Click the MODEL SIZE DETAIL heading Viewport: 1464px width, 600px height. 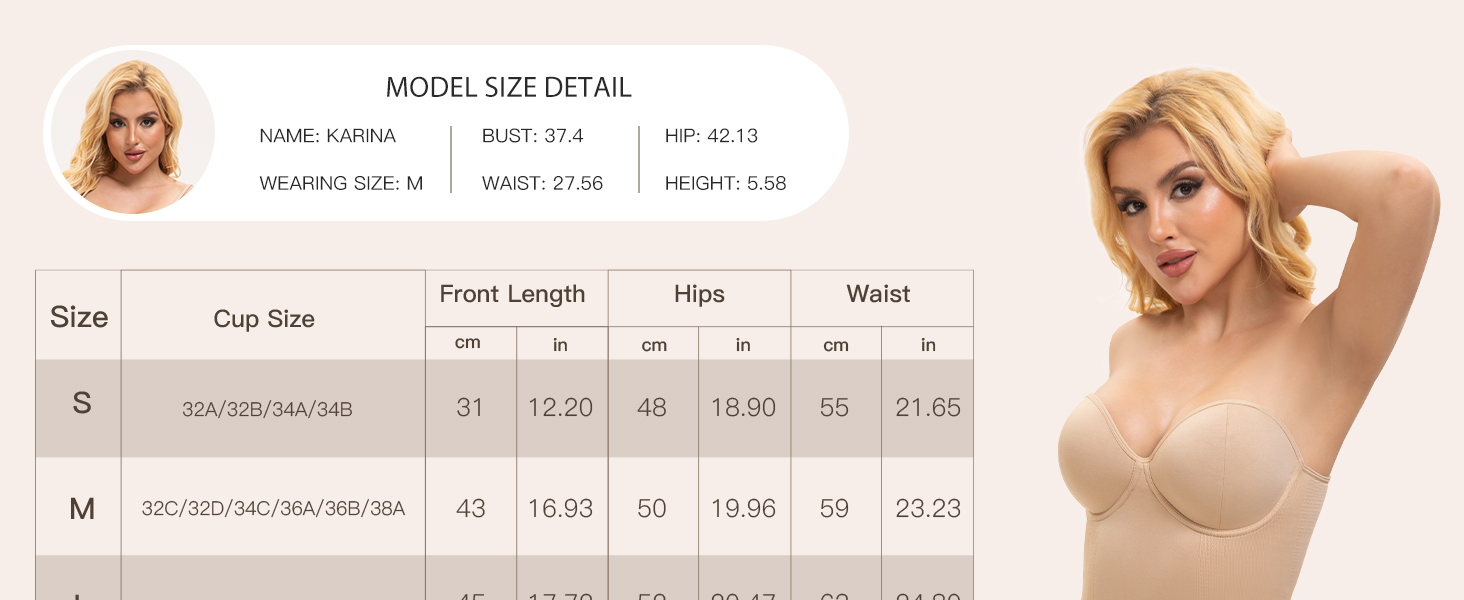tap(508, 88)
